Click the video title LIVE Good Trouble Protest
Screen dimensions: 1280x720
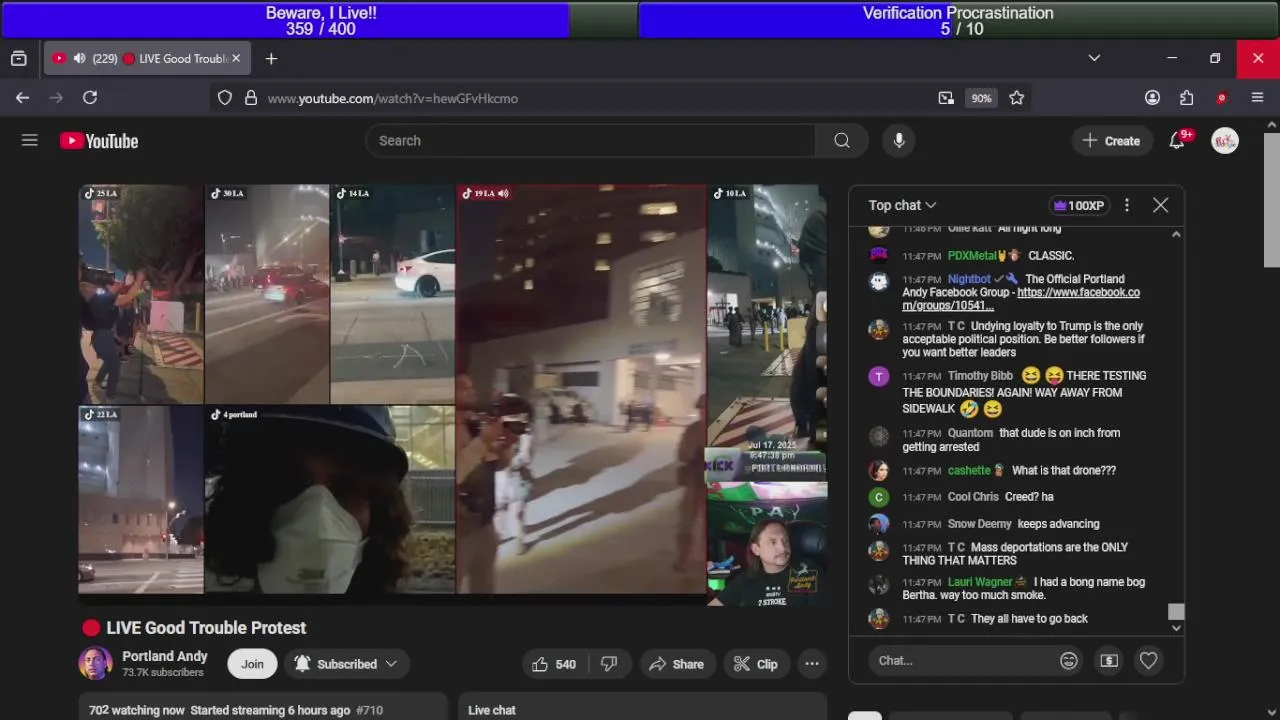pyautogui.click(x=206, y=628)
